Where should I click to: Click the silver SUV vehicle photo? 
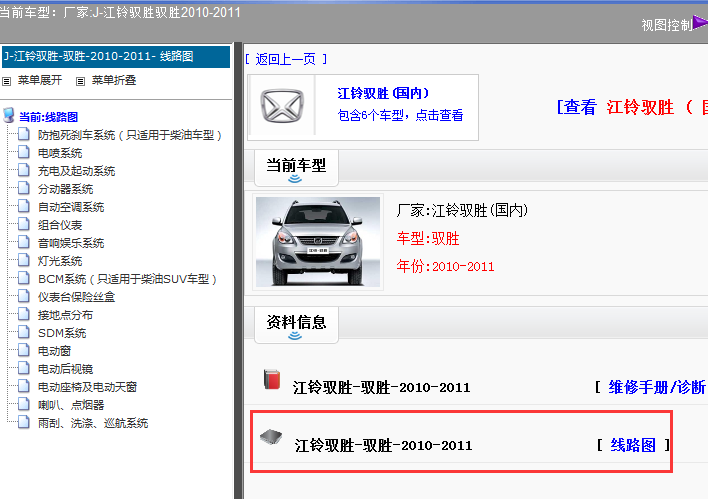pos(318,242)
